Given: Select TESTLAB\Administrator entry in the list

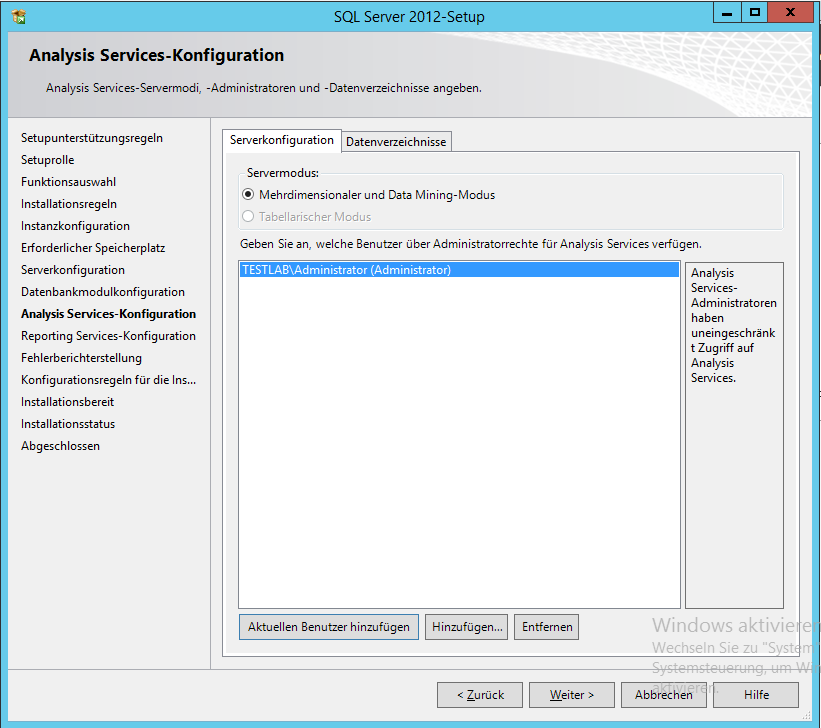Looking at the screenshot, I should tap(459, 270).
